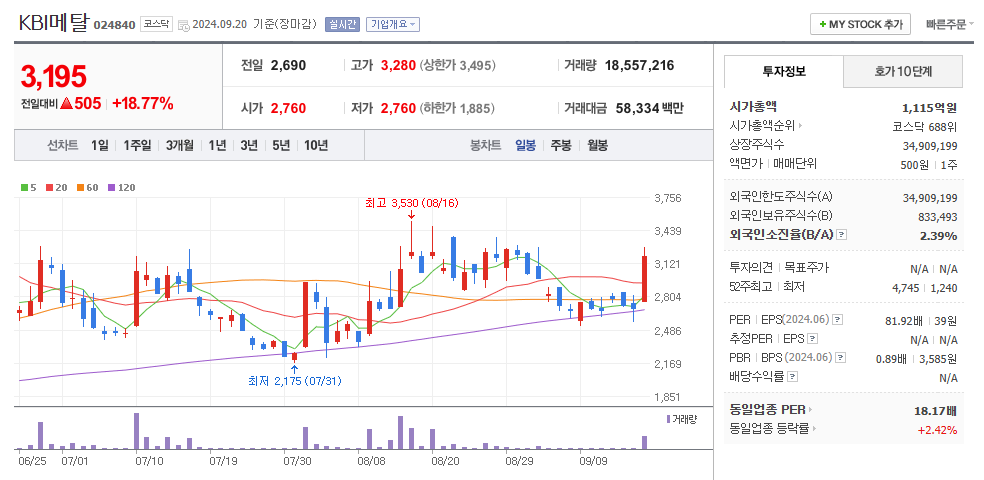
Task: Select the 월봉 candle chart
Action: [597, 146]
